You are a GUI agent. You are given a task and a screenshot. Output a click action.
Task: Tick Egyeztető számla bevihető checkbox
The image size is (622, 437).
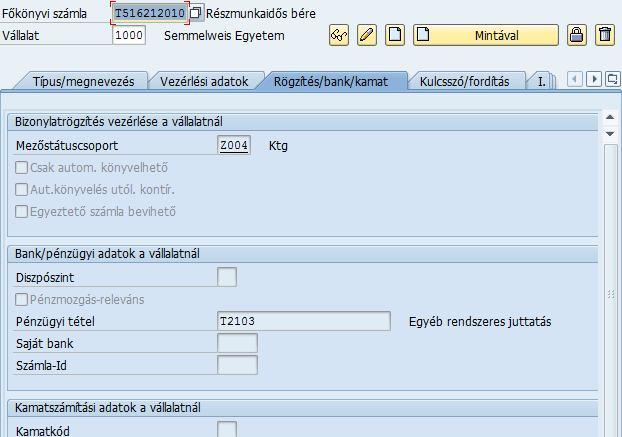(21, 211)
